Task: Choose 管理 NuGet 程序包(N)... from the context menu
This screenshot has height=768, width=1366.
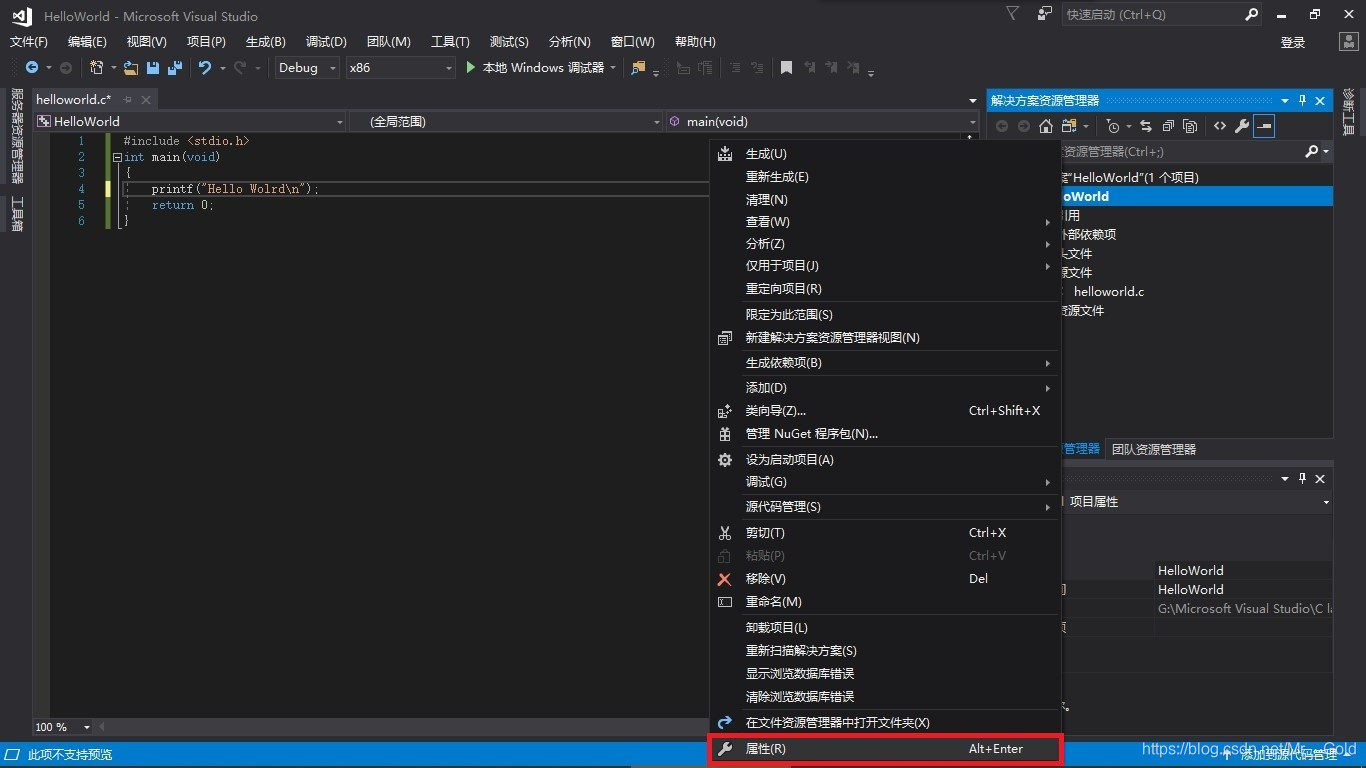Action: pyautogui.click(x=884, y=434)
